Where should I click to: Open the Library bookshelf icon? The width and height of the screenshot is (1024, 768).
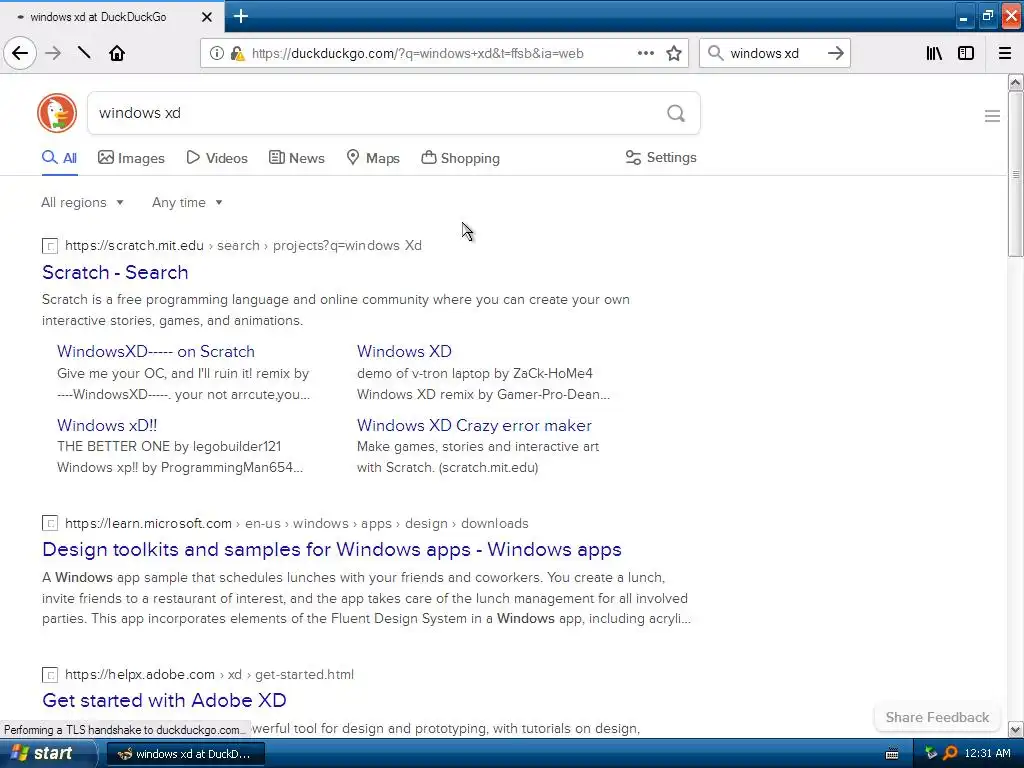pos(934,53)
